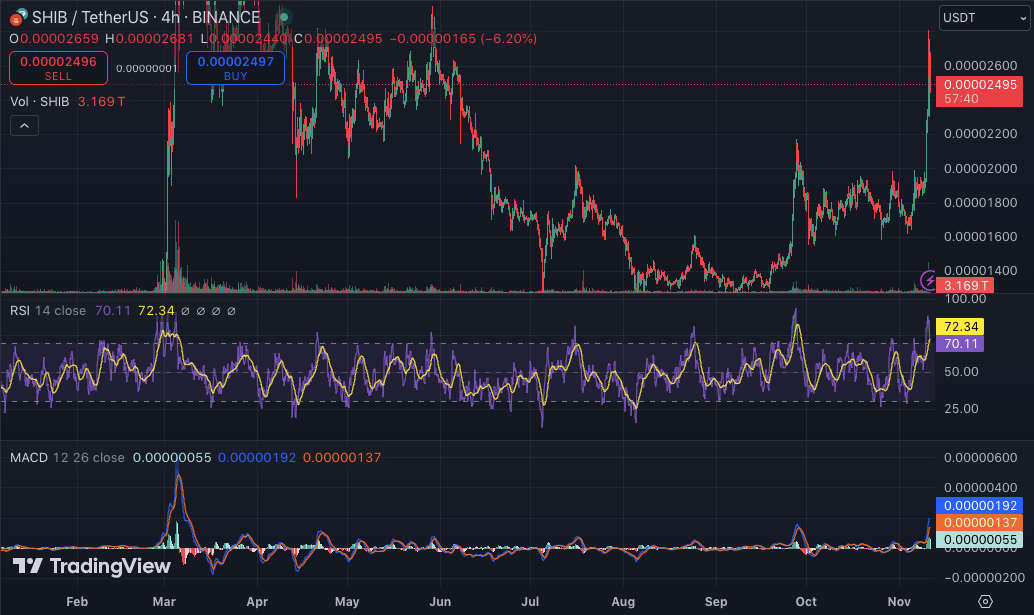
Task: Click the close value 0.00002495 in OHLC
Action: (x=343, y=39)
